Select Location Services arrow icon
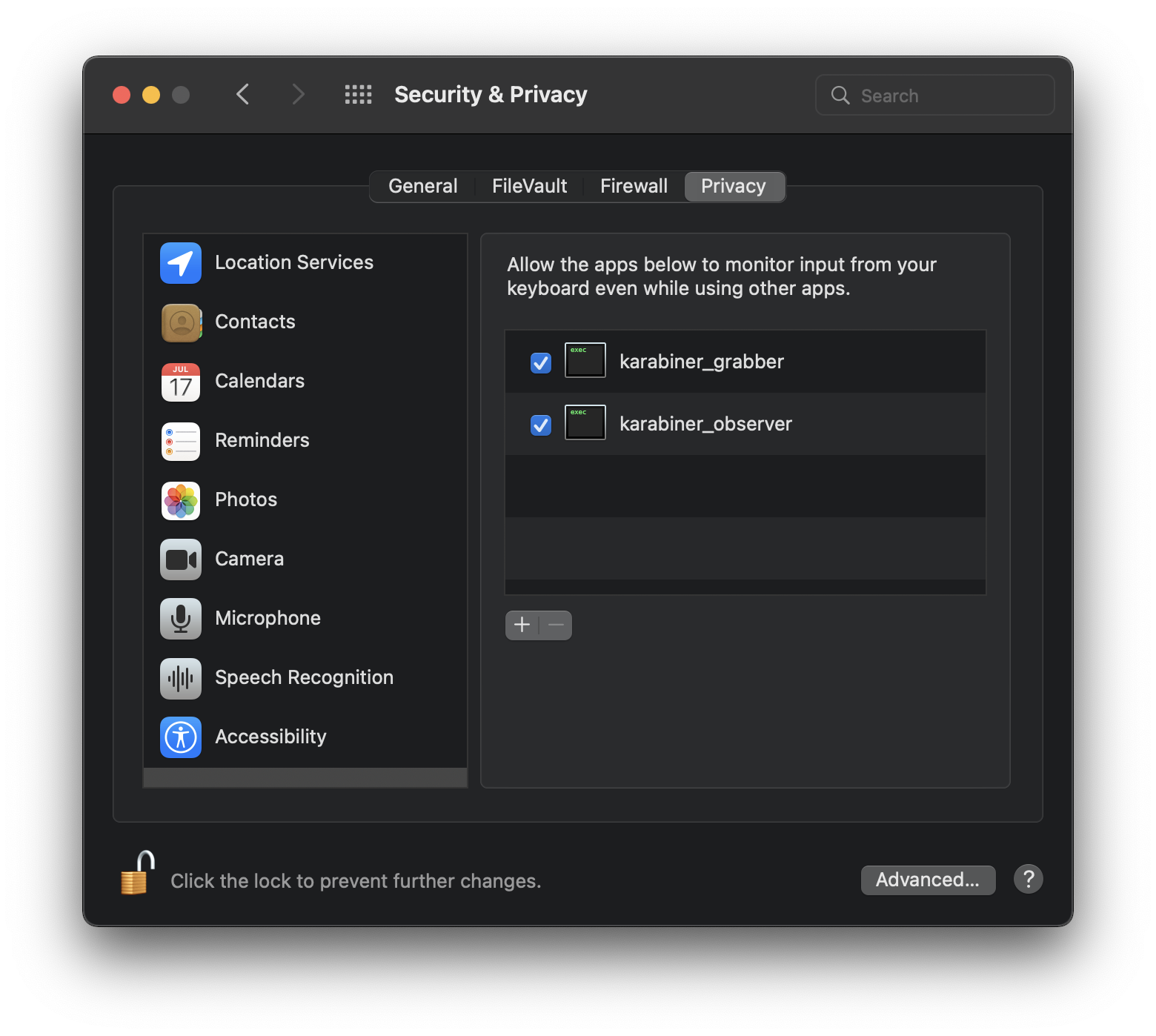1156x1036 pixels. 180,263
